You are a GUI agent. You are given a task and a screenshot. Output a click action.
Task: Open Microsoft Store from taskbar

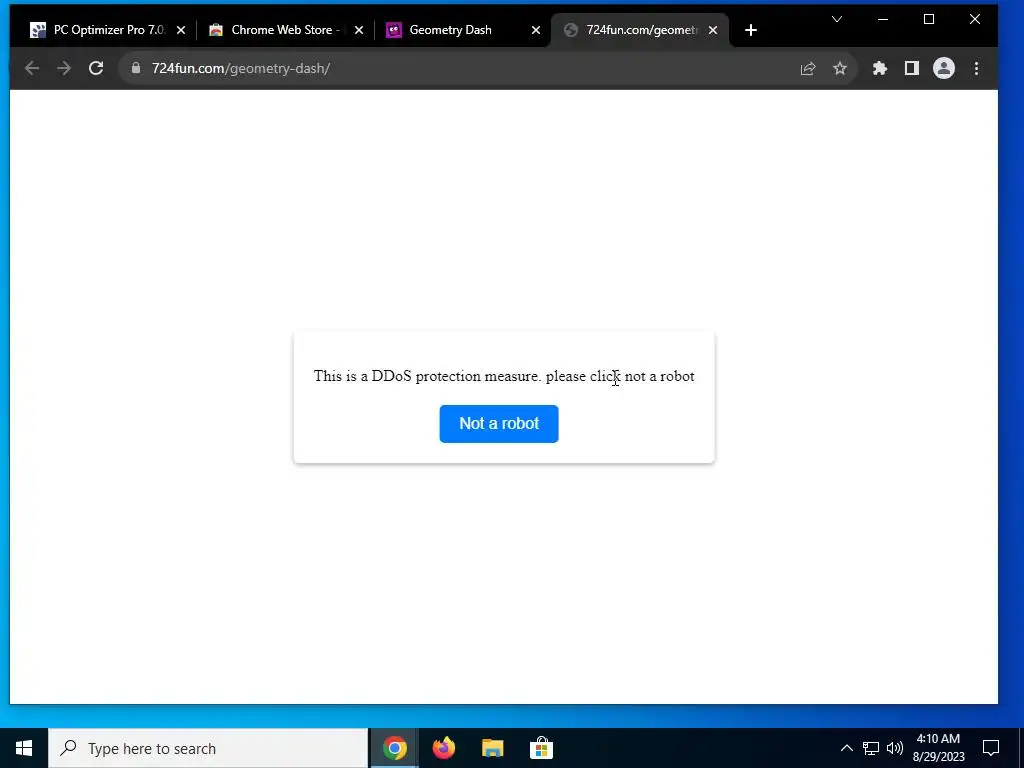tap(541, 748)
